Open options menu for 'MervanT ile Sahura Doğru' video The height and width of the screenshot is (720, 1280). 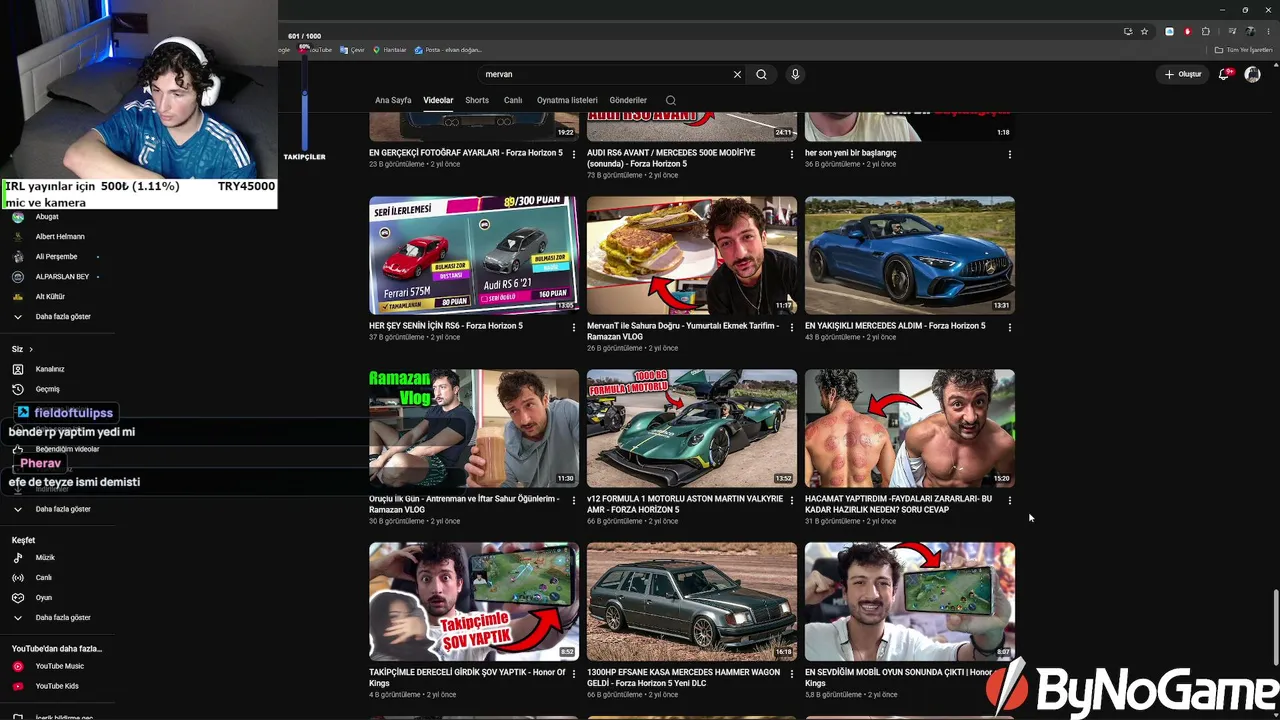click(x=792, y=327)
